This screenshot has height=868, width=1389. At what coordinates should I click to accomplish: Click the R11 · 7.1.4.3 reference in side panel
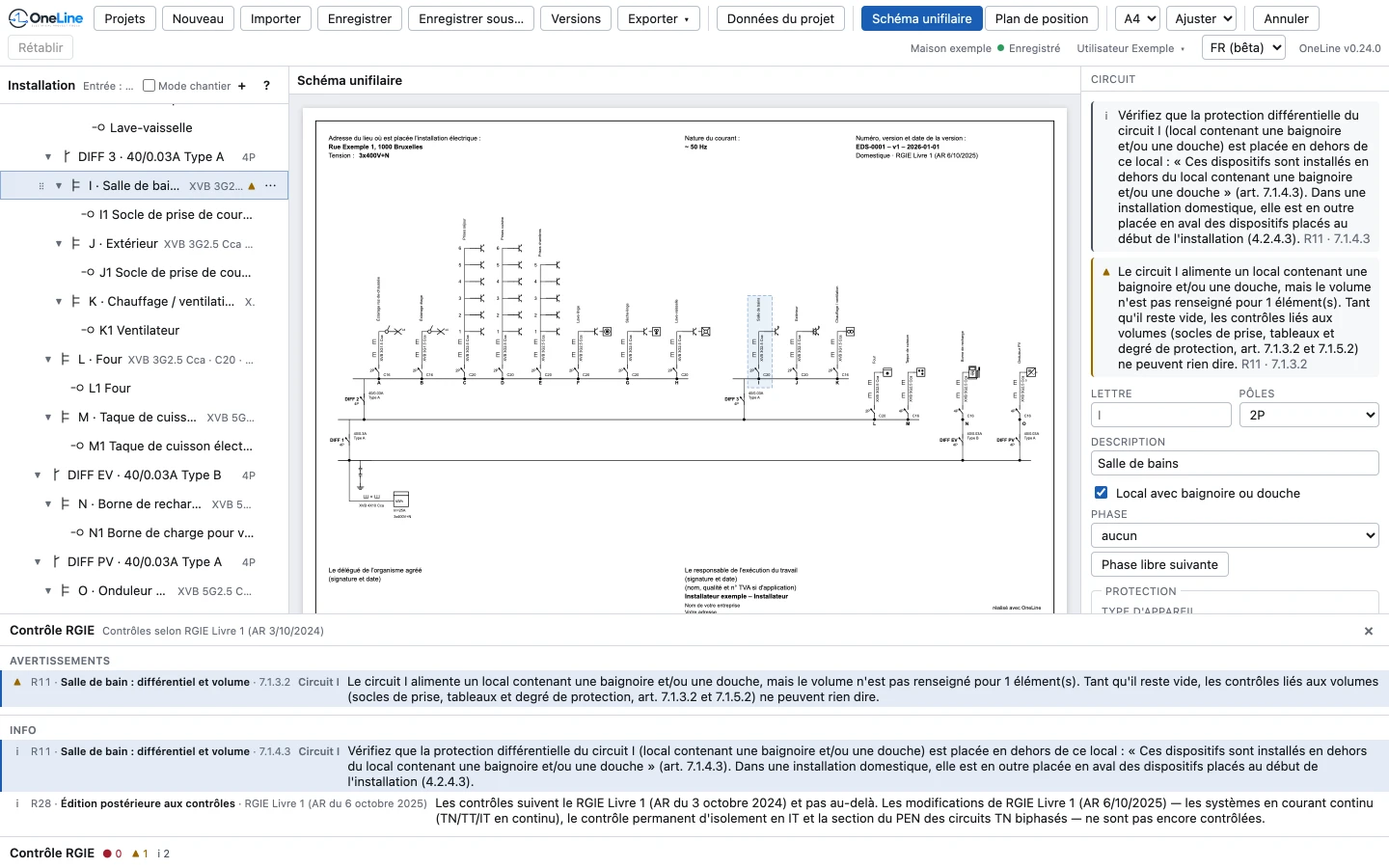click(1337, 239)
